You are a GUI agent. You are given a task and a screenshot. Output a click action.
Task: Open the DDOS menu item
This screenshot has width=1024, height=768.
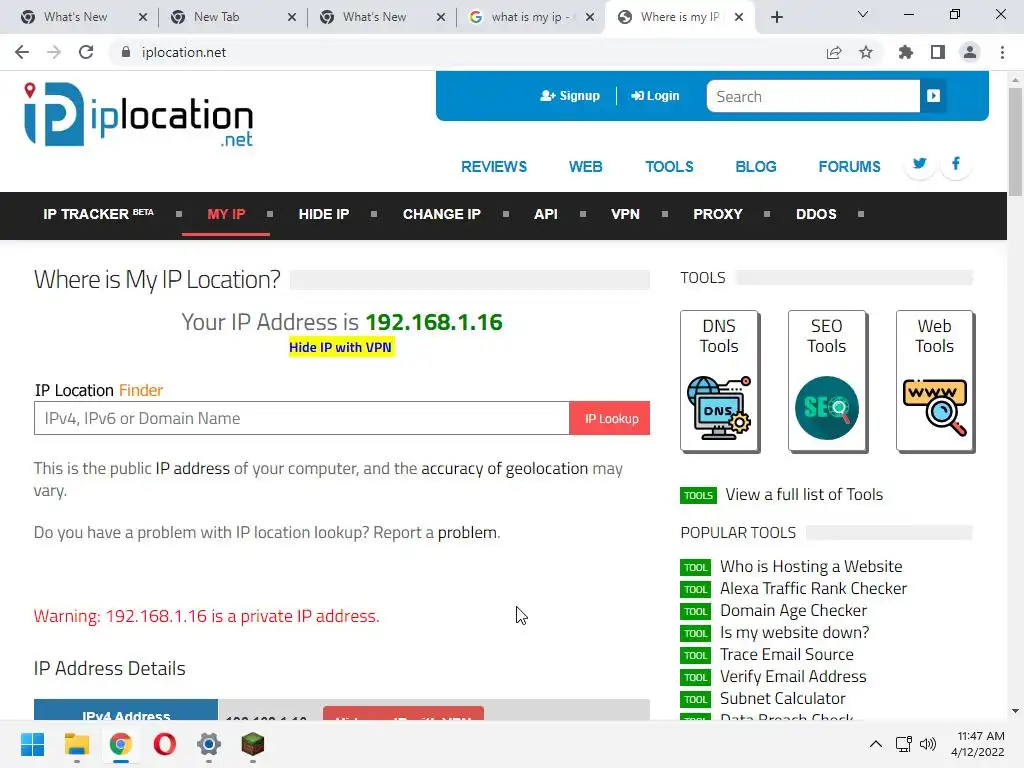click(816, 214)
